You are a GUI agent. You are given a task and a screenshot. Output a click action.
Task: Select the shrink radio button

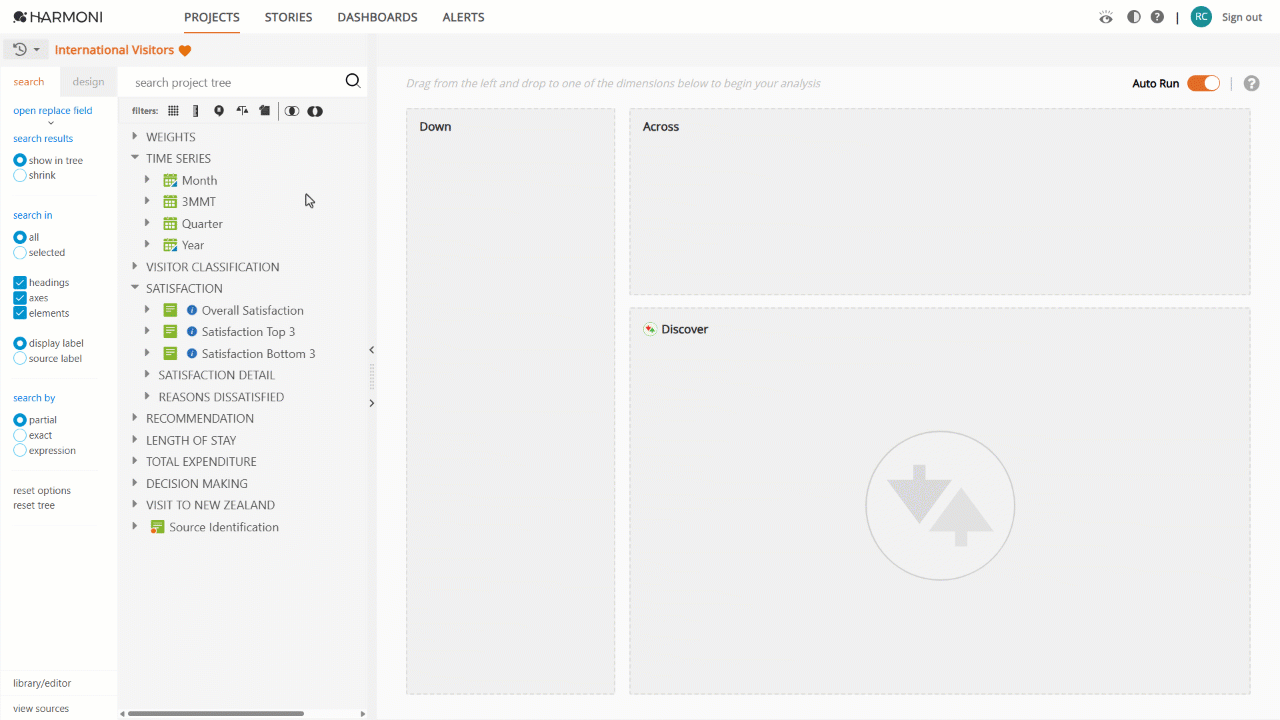20,176
